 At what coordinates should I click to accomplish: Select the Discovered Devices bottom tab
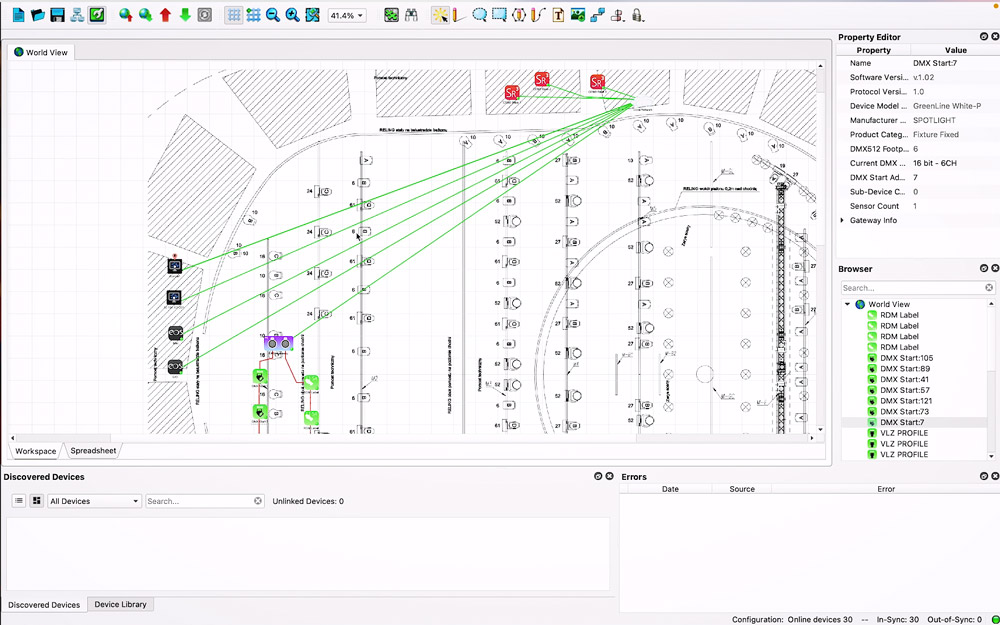44,605
